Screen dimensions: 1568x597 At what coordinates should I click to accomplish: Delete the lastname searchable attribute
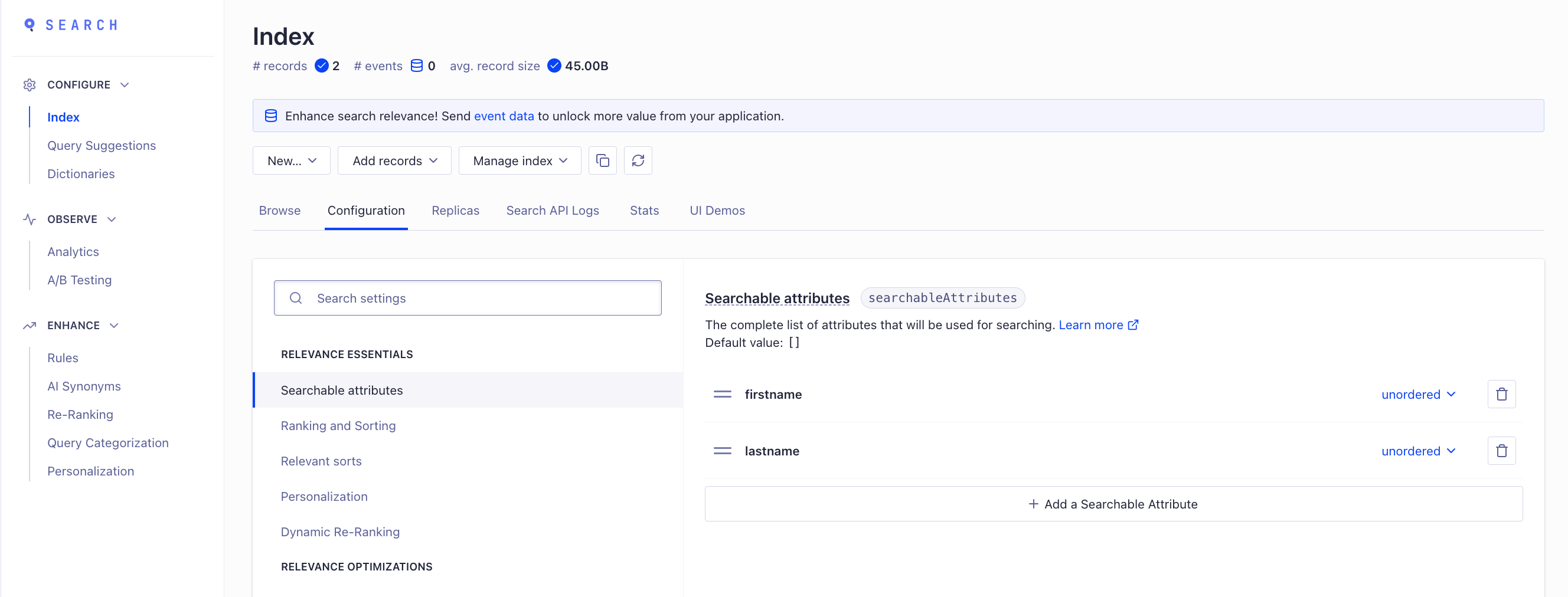pos(1501,451)
